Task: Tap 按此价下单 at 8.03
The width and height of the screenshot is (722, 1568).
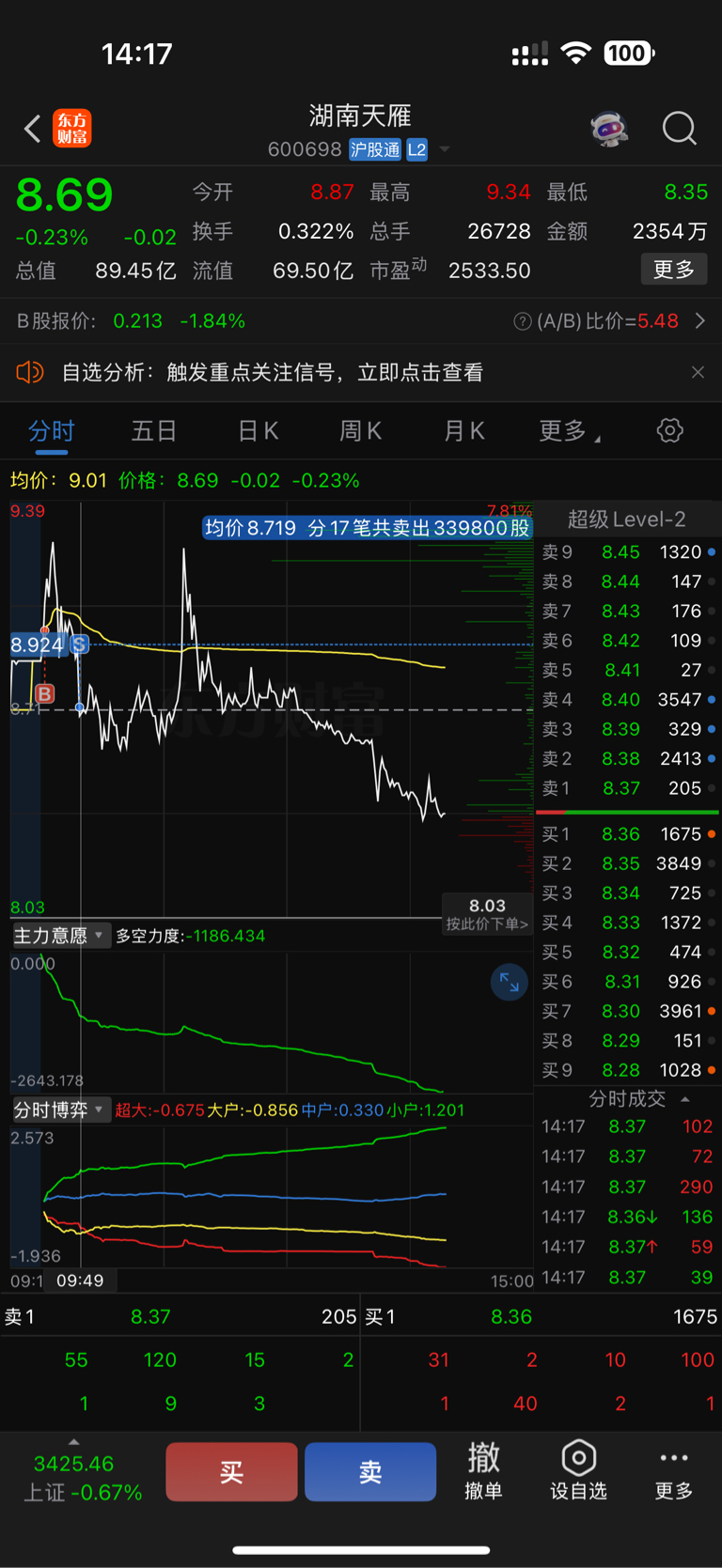Action: (x=487, y=914)
